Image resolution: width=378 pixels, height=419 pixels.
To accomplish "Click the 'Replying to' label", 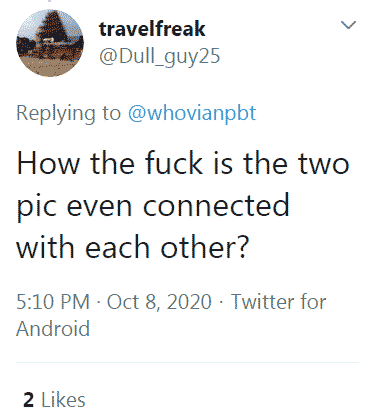I will point(68,113).
